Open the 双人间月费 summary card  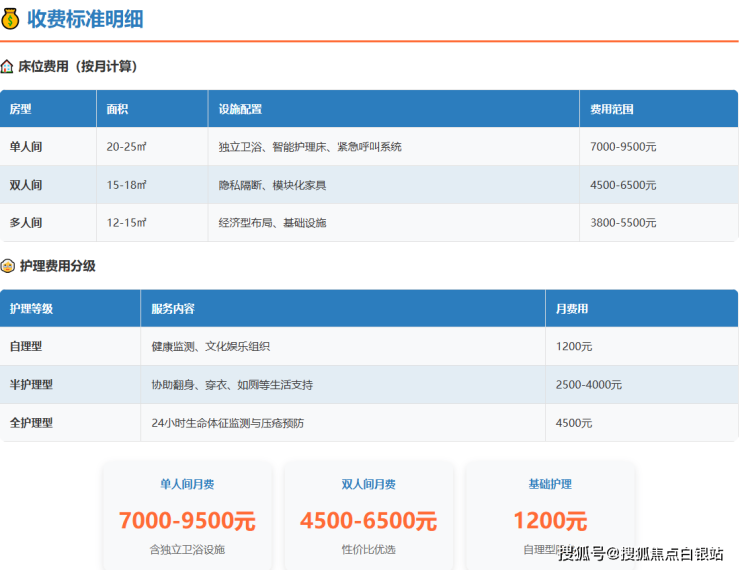368,516
